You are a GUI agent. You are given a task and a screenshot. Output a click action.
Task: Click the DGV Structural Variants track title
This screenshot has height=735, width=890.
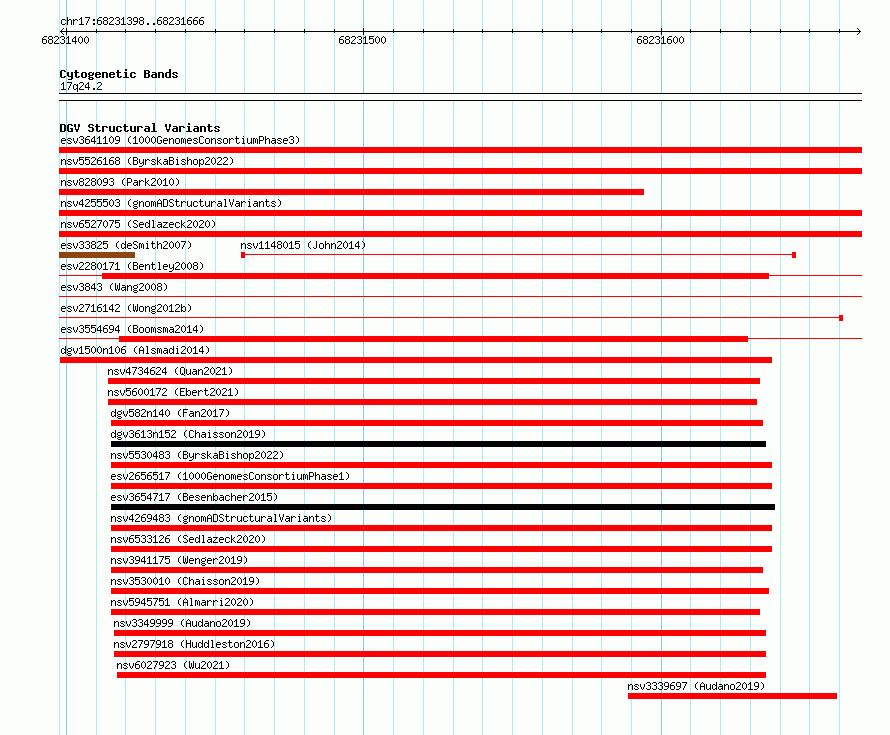point(140,128)
